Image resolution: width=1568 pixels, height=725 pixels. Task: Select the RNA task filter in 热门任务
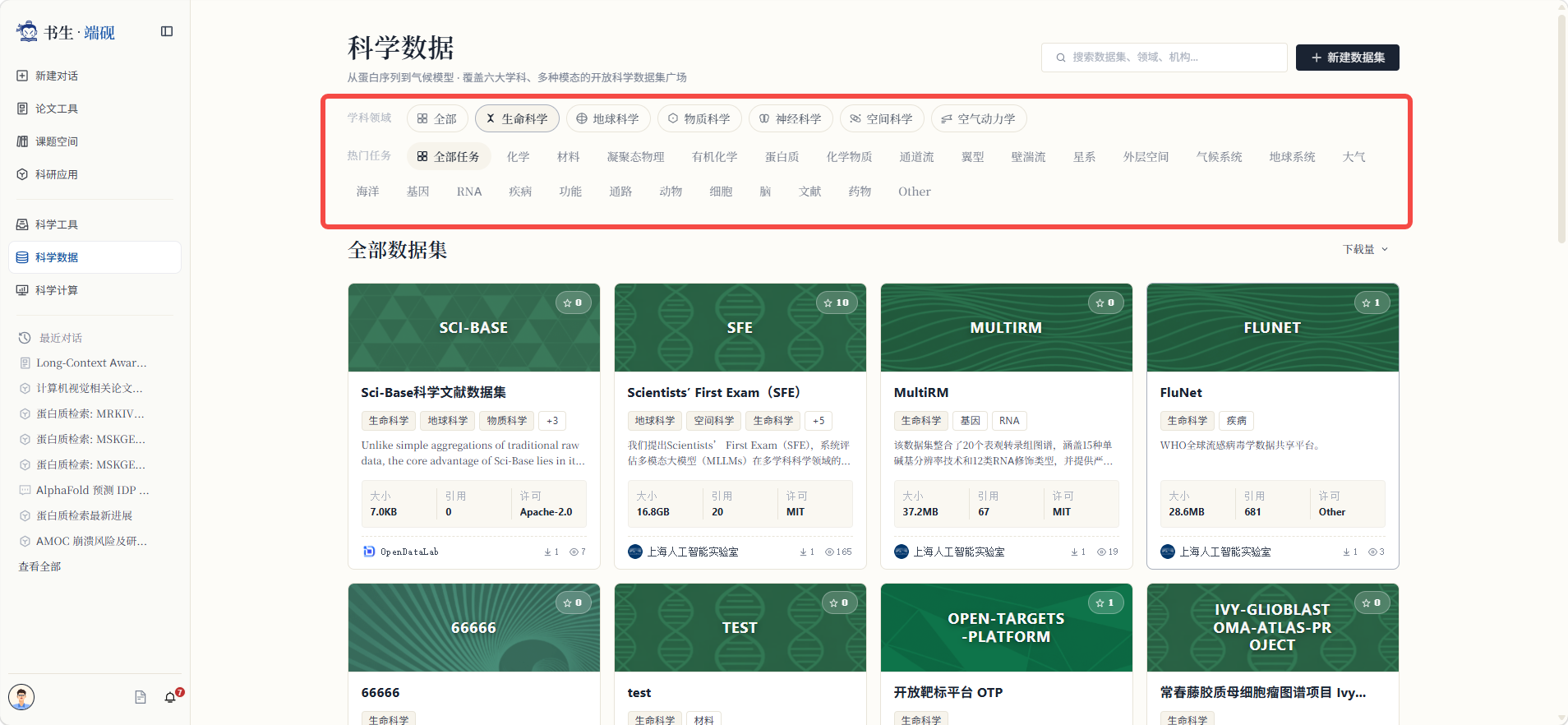[469, 191]
